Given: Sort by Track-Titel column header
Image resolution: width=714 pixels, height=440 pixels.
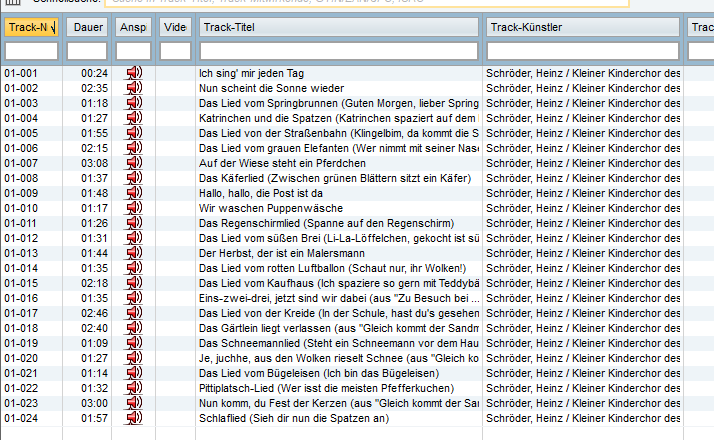Looking at the screenshot, I should (338, 27).
